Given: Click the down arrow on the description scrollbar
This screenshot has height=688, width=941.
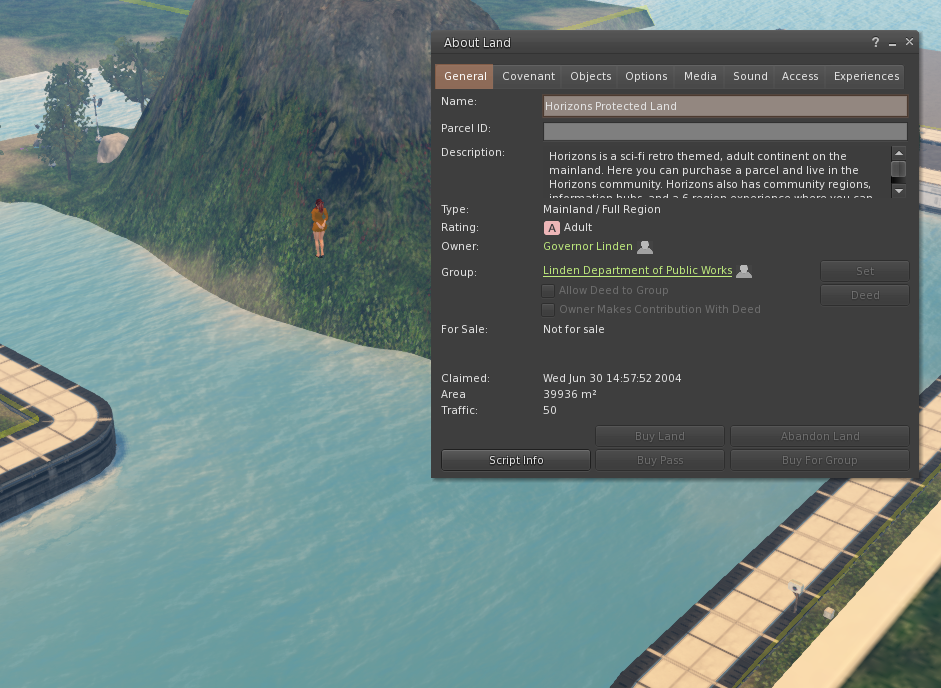Looking at the screenshot, I should coord(898,190).
